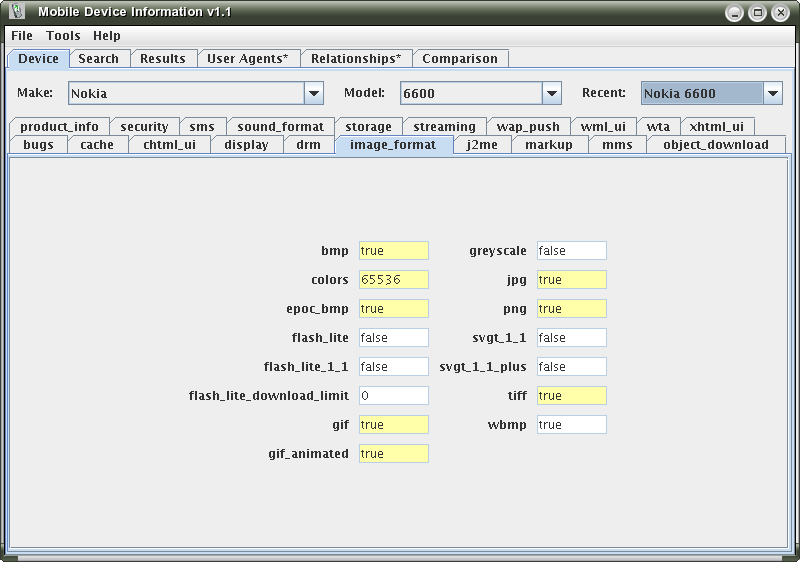Open the Help menu
This screenshot has width=800, height=562.
(x=106, y=35)
